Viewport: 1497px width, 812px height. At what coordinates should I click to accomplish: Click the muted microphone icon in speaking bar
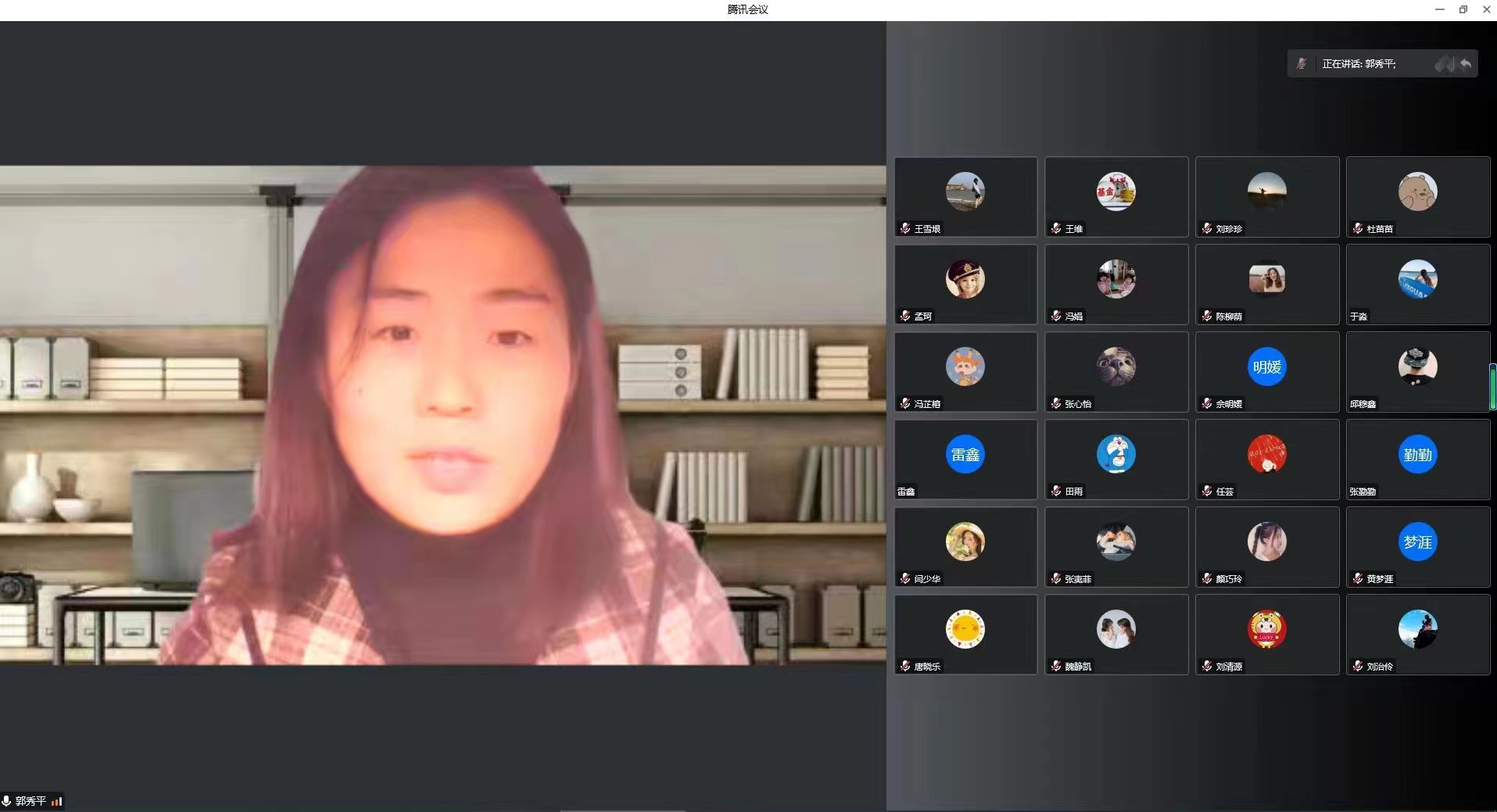[x=1302, y=64]
